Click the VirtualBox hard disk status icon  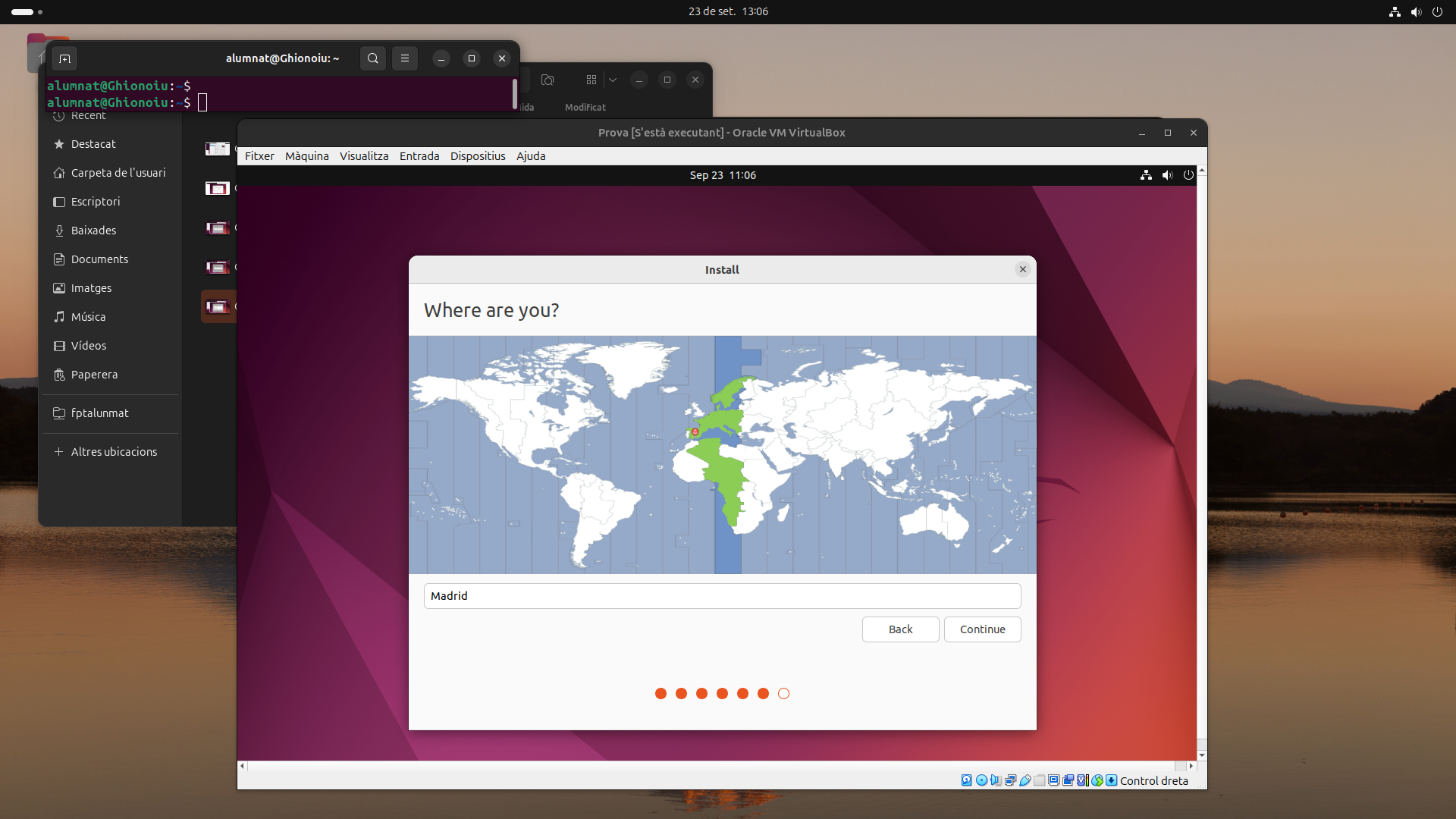tap(966, 780)
